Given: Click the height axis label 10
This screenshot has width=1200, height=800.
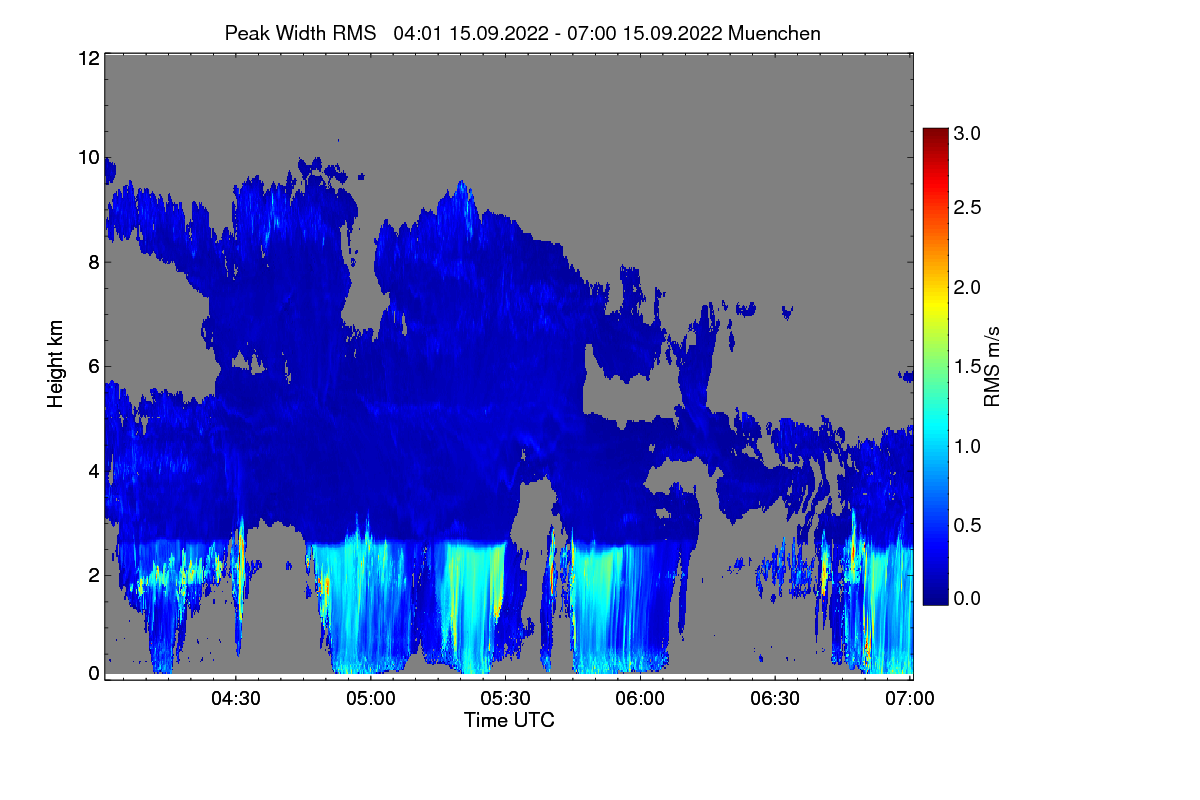Looking at the screenshot, I should click(88, 157).
